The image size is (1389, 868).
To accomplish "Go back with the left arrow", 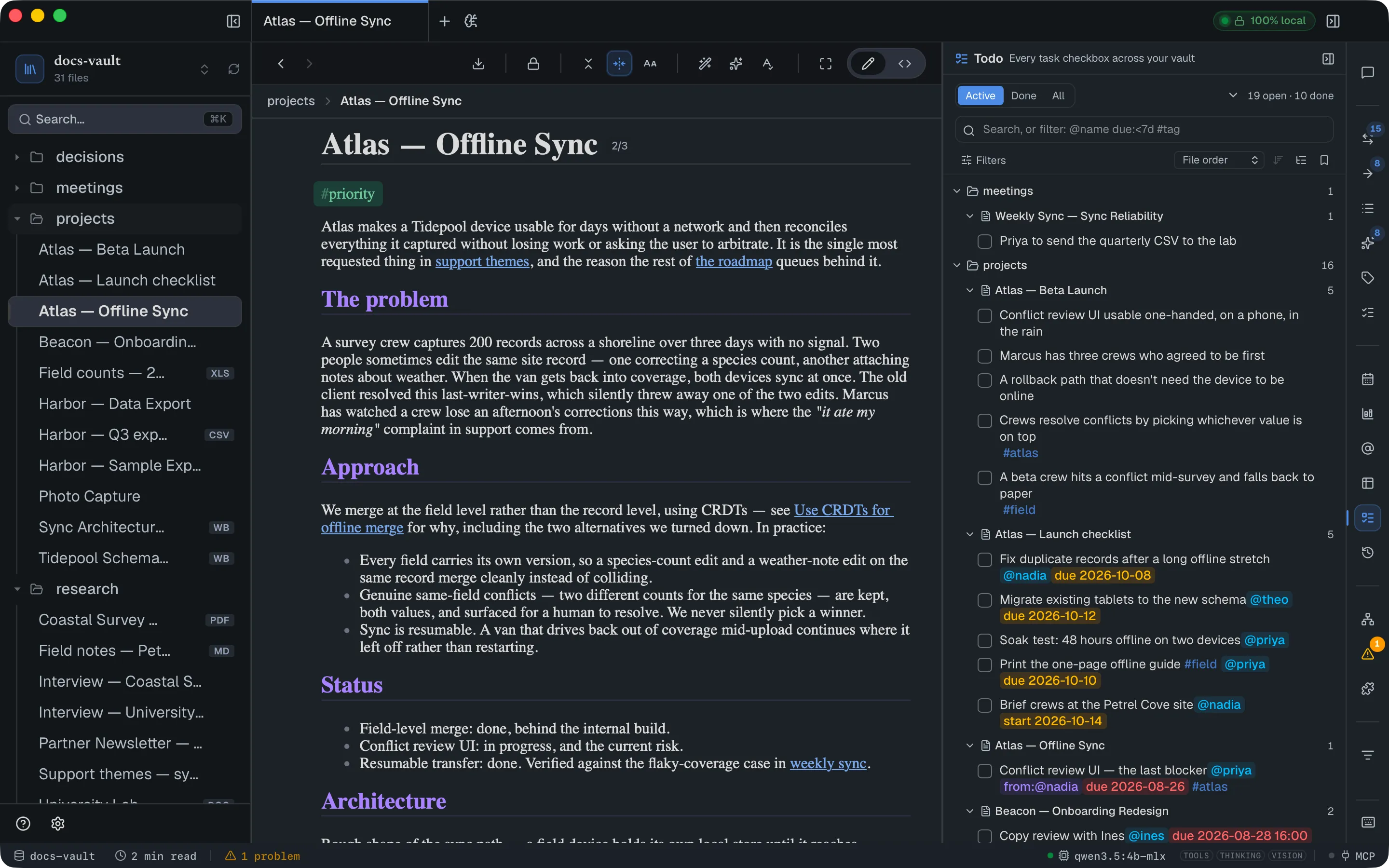I will pos(281,63).
